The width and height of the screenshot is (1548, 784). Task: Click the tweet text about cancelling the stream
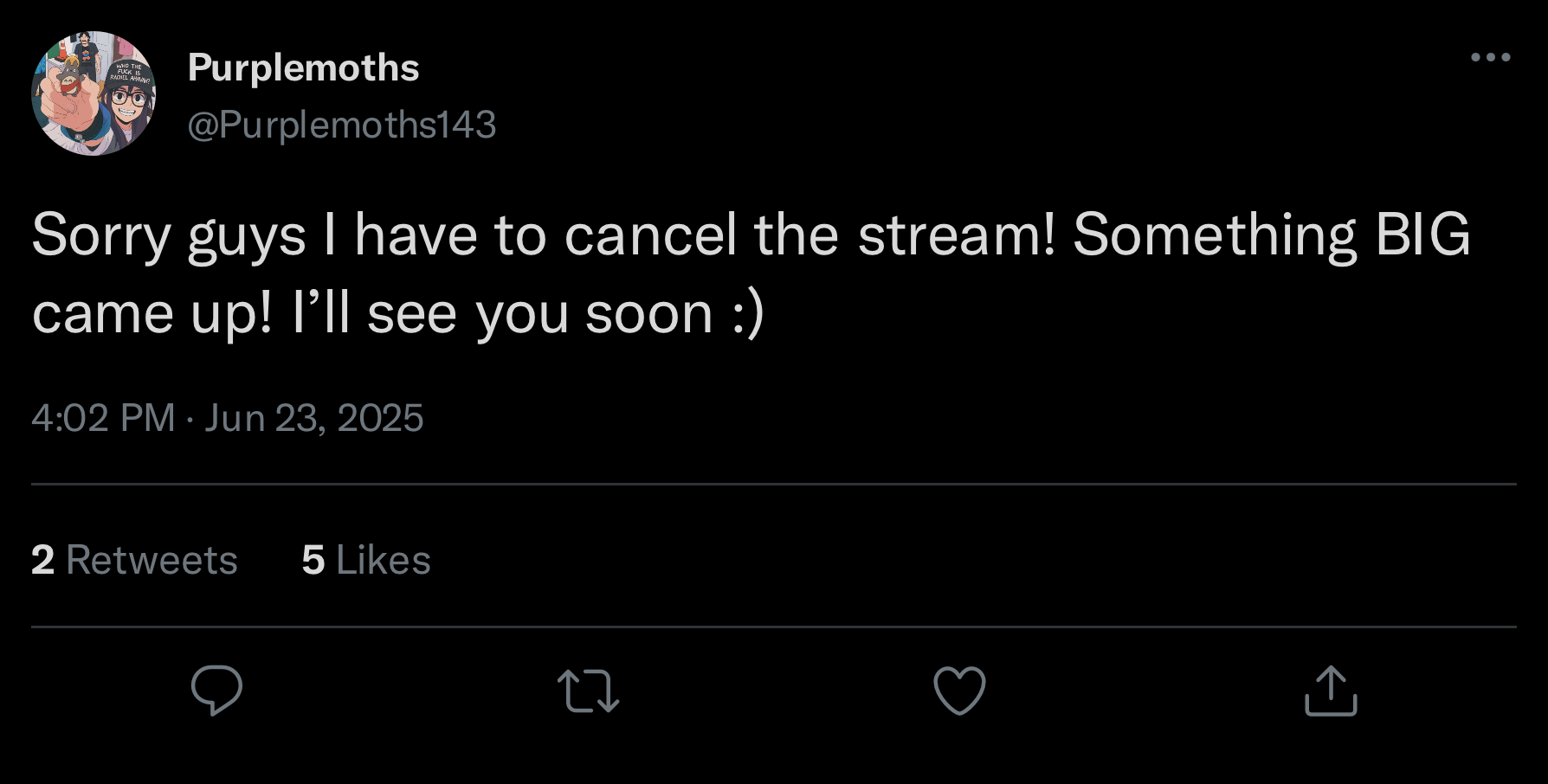click(x=751, y=273)
